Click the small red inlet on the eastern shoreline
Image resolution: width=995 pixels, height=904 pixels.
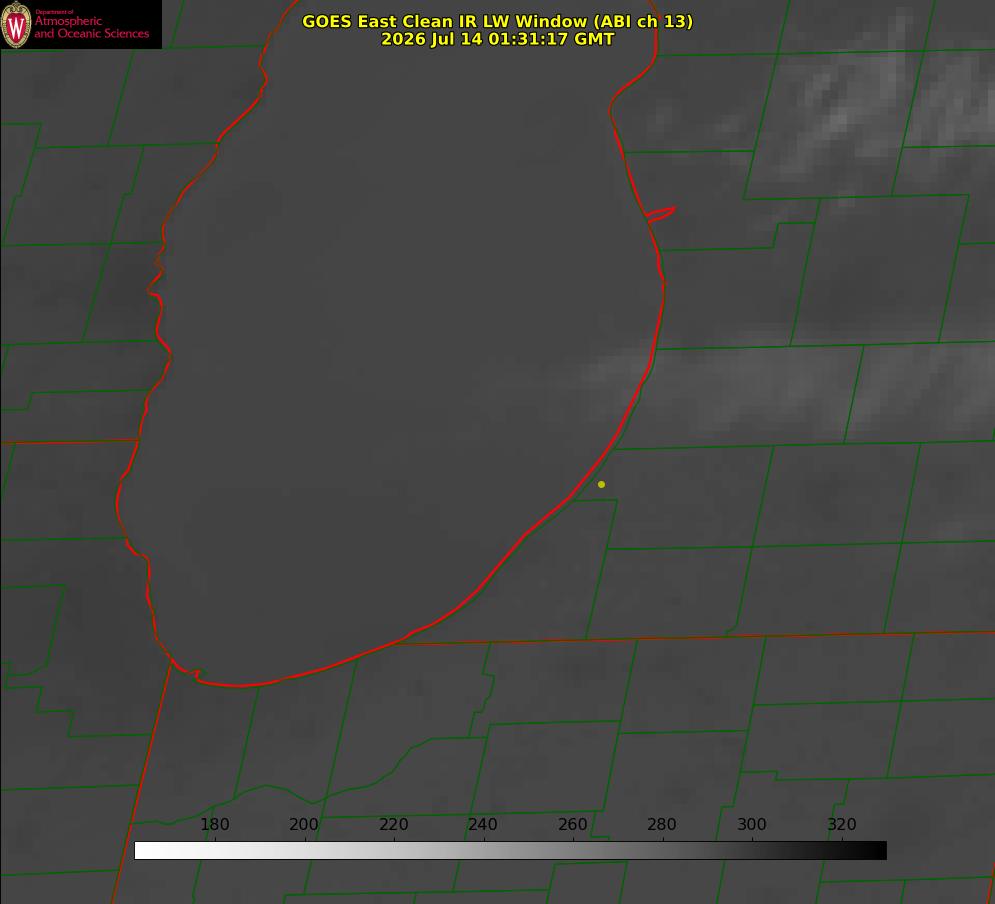pos(661,214)
